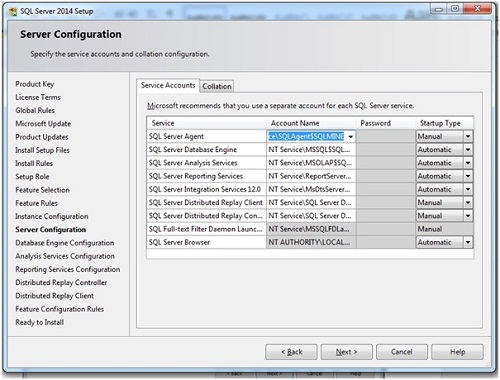Open the Help button
Viewport: 500px width, 380px height.
457,352
